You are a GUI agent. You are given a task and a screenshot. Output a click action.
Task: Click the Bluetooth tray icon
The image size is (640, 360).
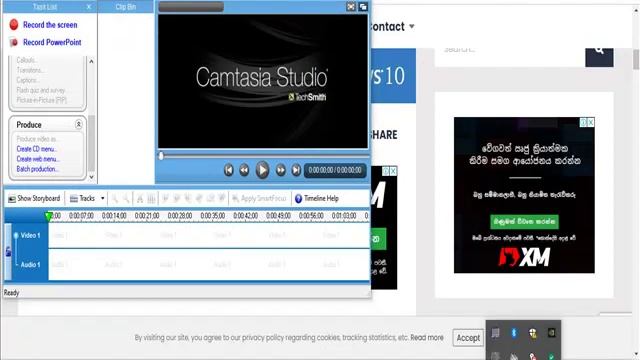pos(514,333)
